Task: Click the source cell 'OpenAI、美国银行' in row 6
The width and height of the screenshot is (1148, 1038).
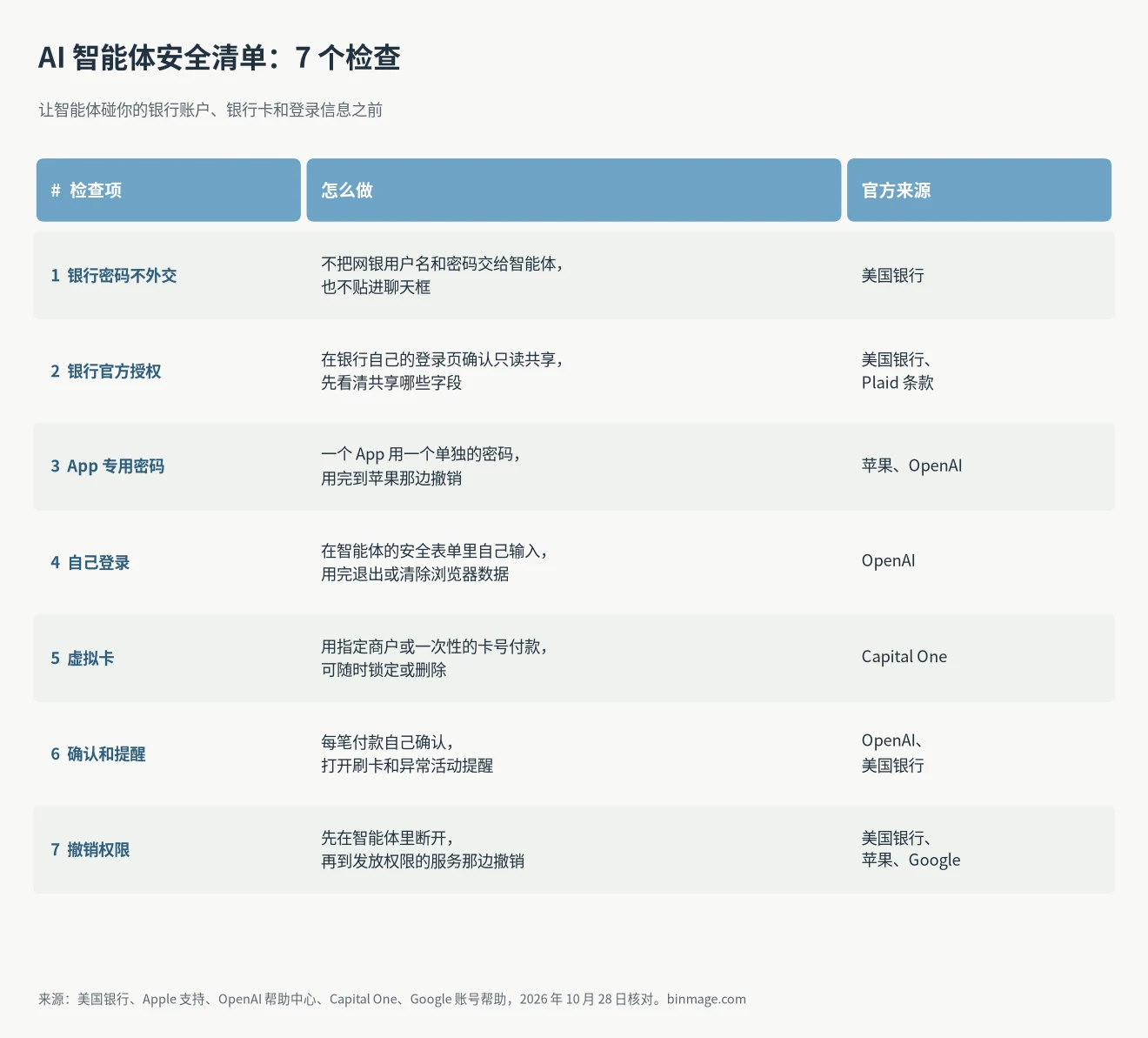Action: [893, 753]
